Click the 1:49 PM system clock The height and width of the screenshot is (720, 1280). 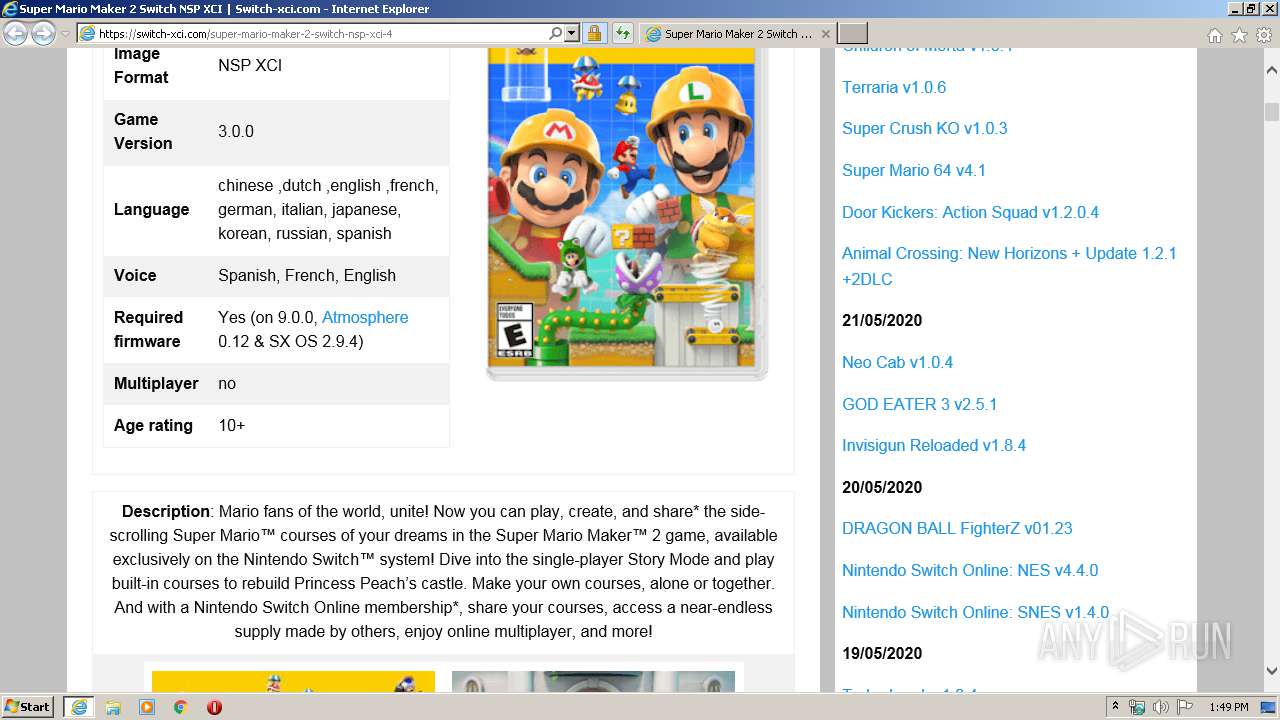tap(1228, 707)
